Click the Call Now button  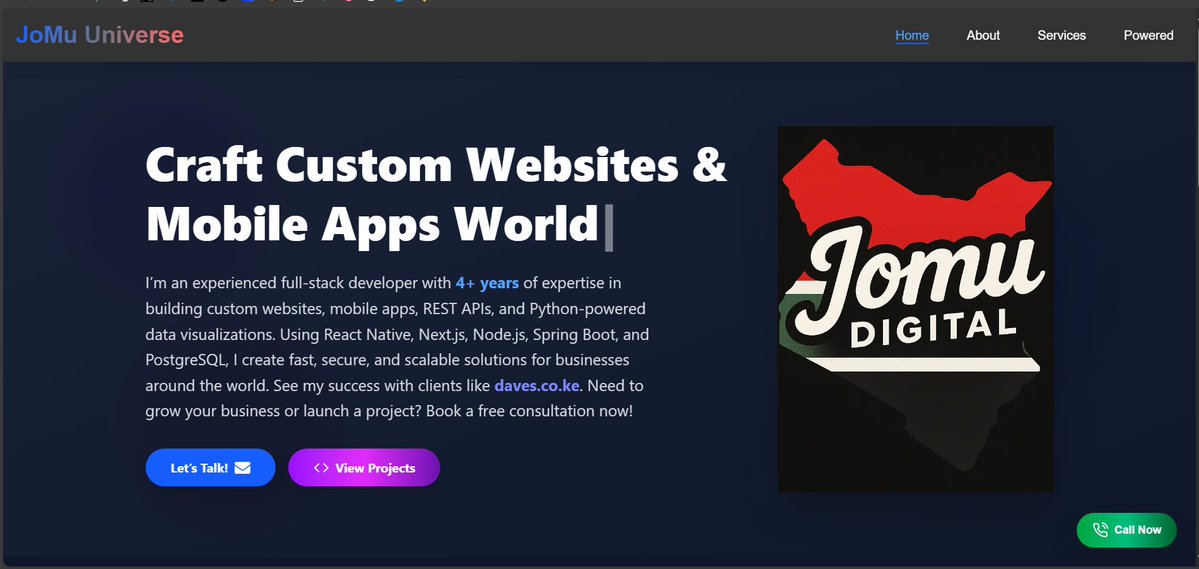[1126, 530]
